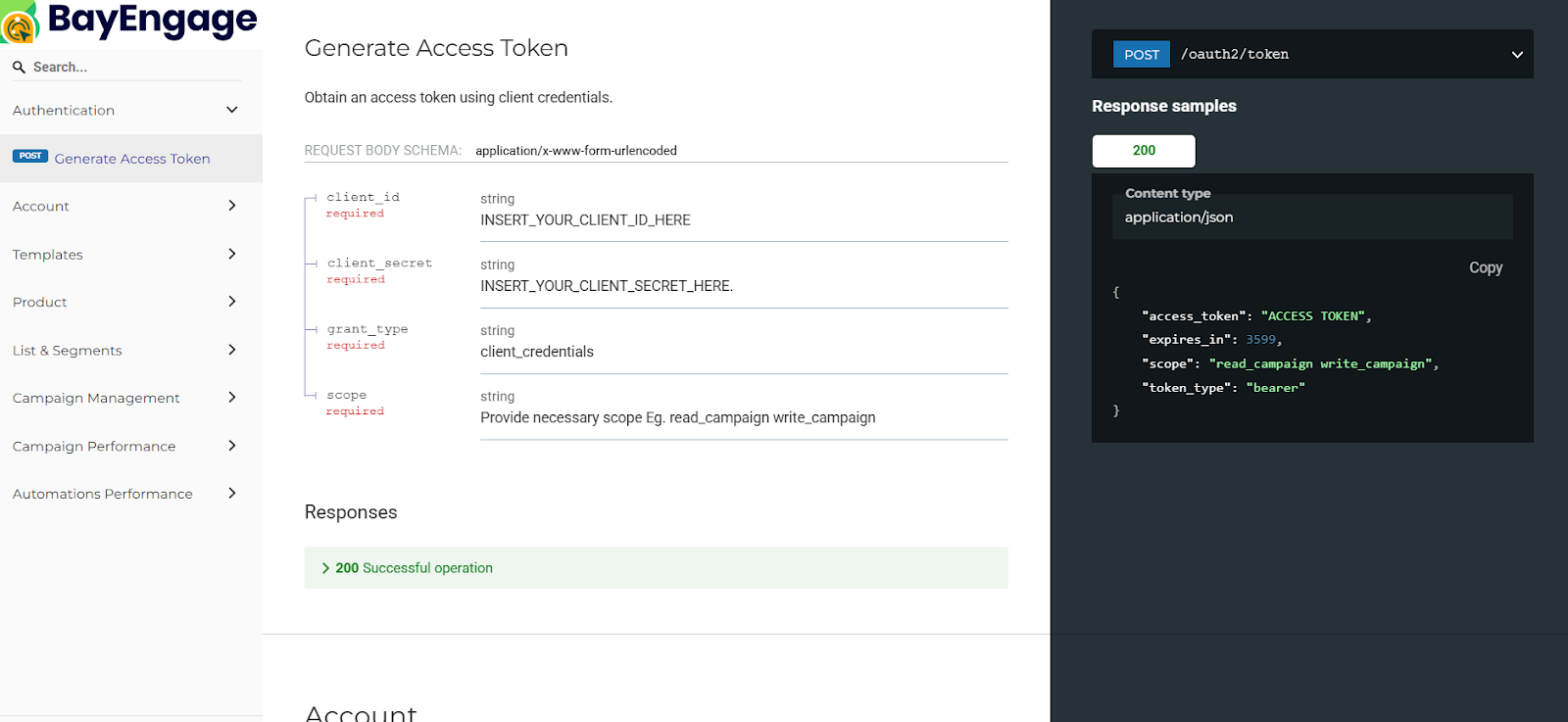The width and height of the screenshot is (1568, 722).
Task: Expand the POST /oauth2/token endpoint dropdown
Action: point(1517,55)
